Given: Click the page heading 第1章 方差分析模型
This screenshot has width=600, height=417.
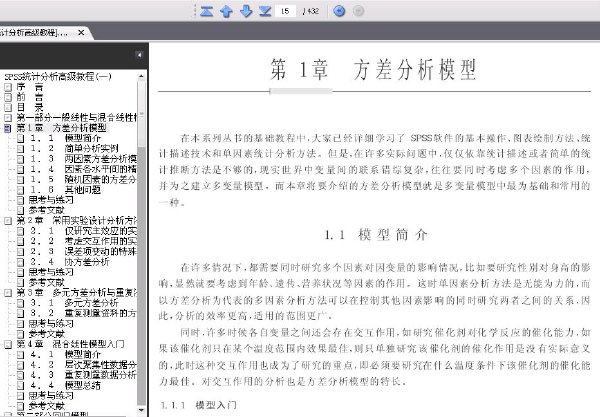Looking at the screenshot, I should pyautogui.click(x=373, y=70).
